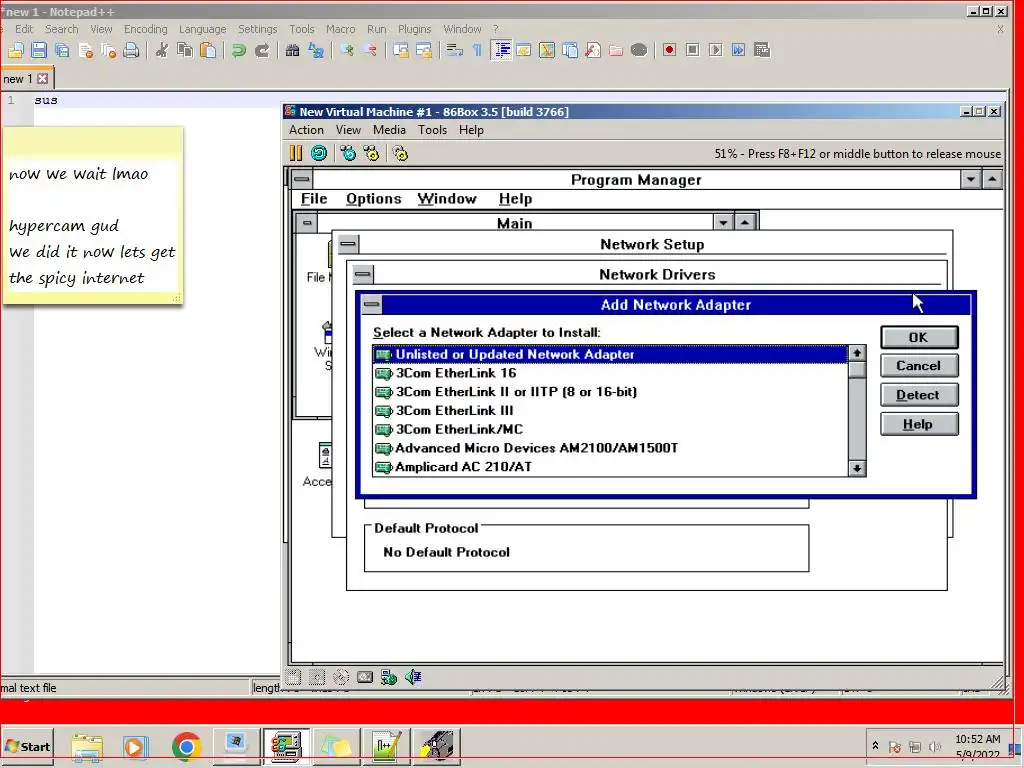Click the 86Box status bar CD-ROM icon
The width and height of the screenshot is (1024, 768).
(341, 677)
